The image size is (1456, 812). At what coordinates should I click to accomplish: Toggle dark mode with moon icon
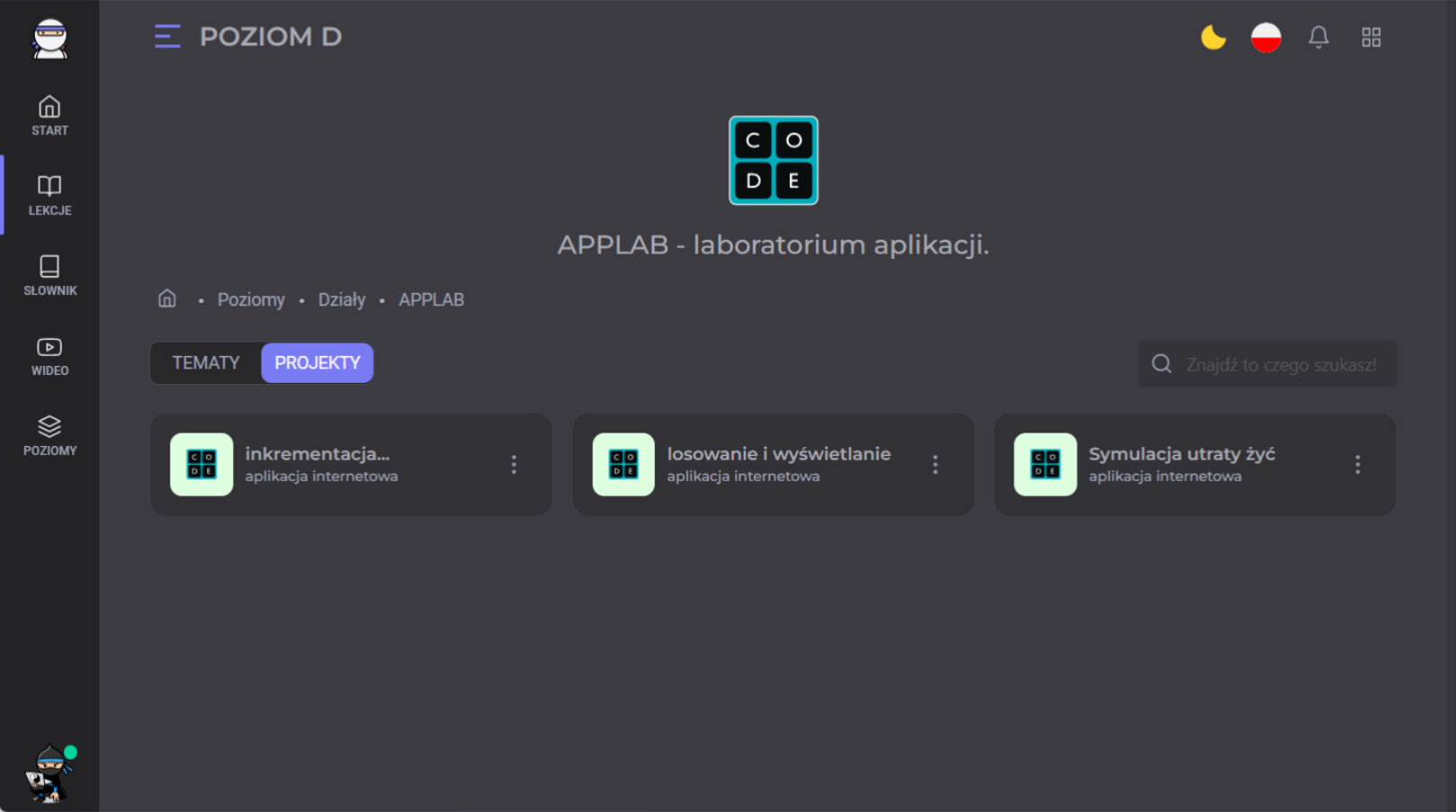pyautogui.click(x=1213, y=37)
